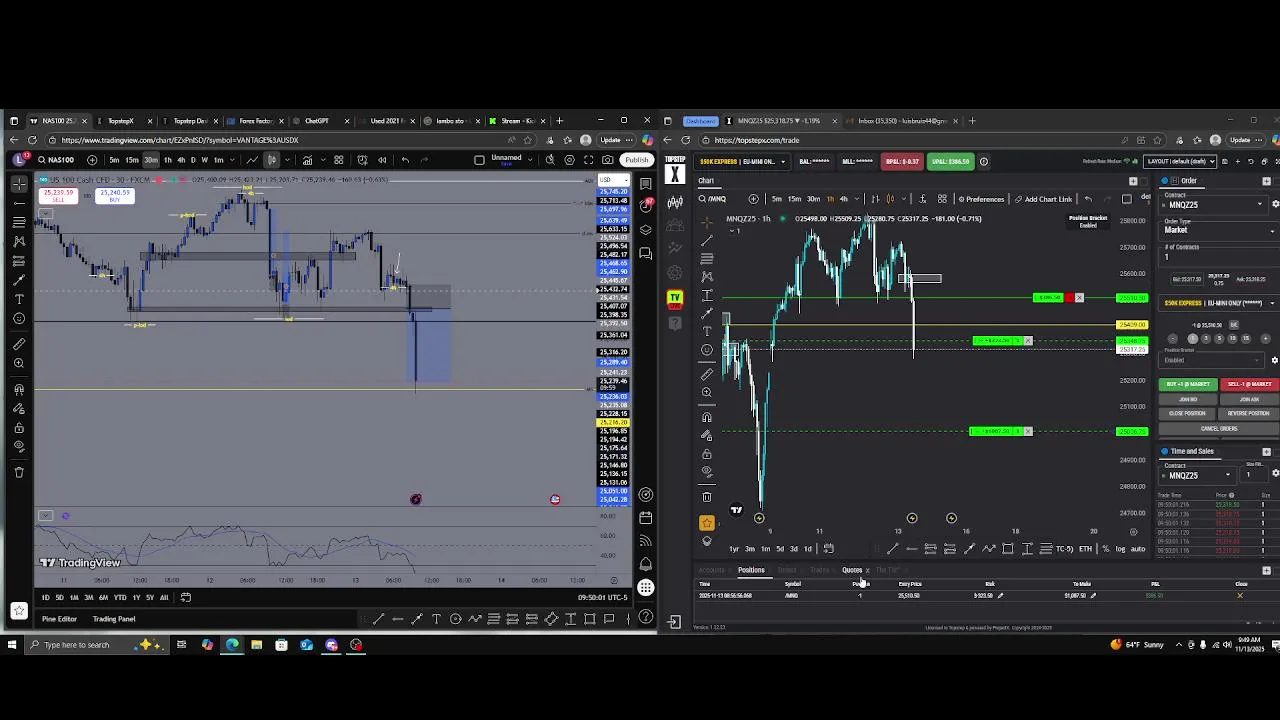This screenshot has height=720, width=1280.
Task: Open LAYOUT default dropdown
Action: tap(1180, 161)
